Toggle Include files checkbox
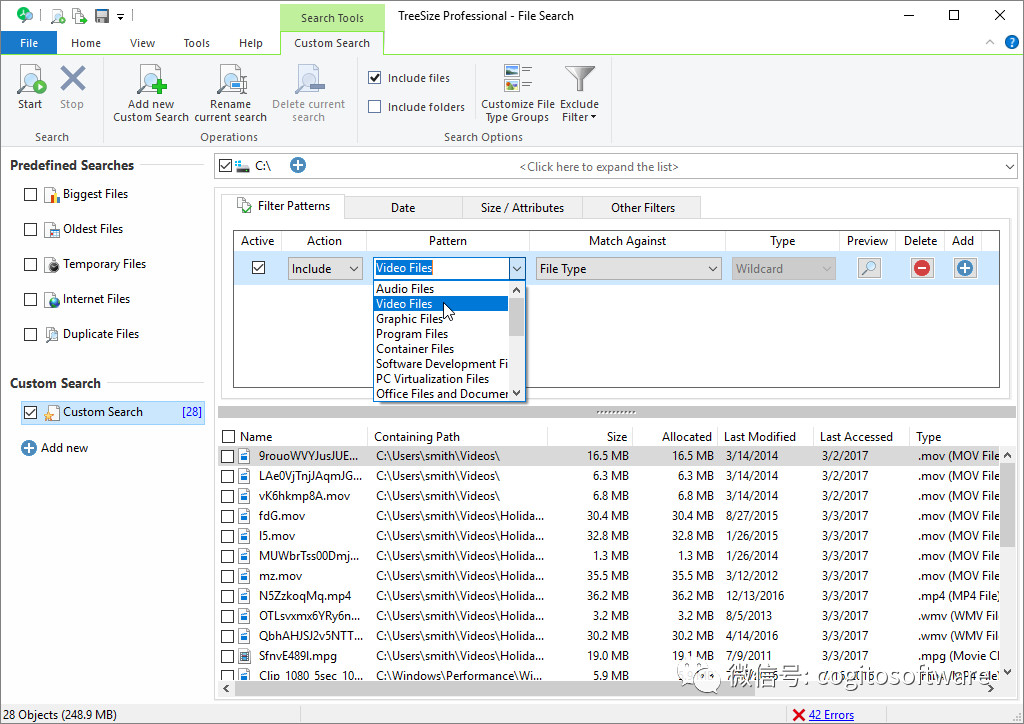The image size is (1024, 724). (x=374, y=78)
